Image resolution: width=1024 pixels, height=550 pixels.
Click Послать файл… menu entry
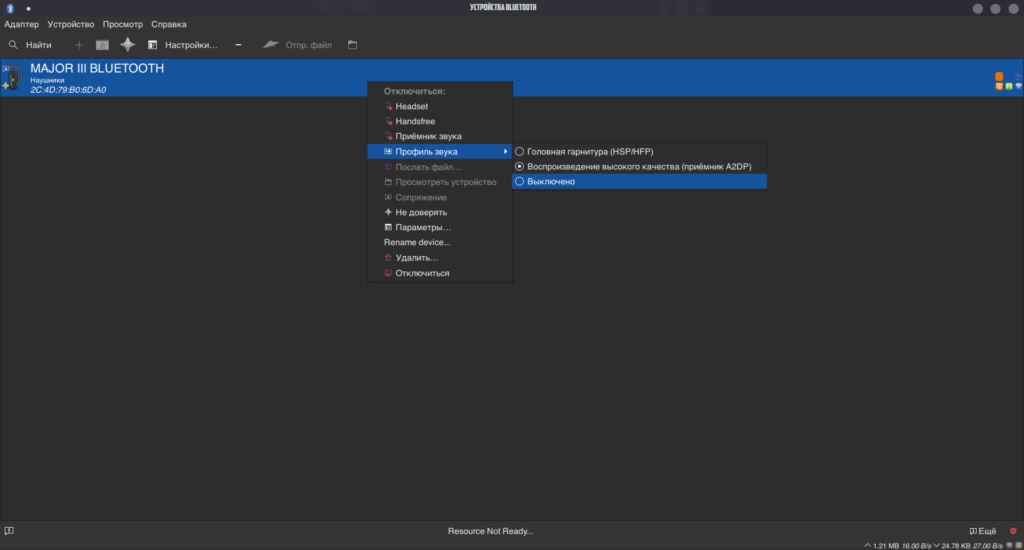click(440, 167)
